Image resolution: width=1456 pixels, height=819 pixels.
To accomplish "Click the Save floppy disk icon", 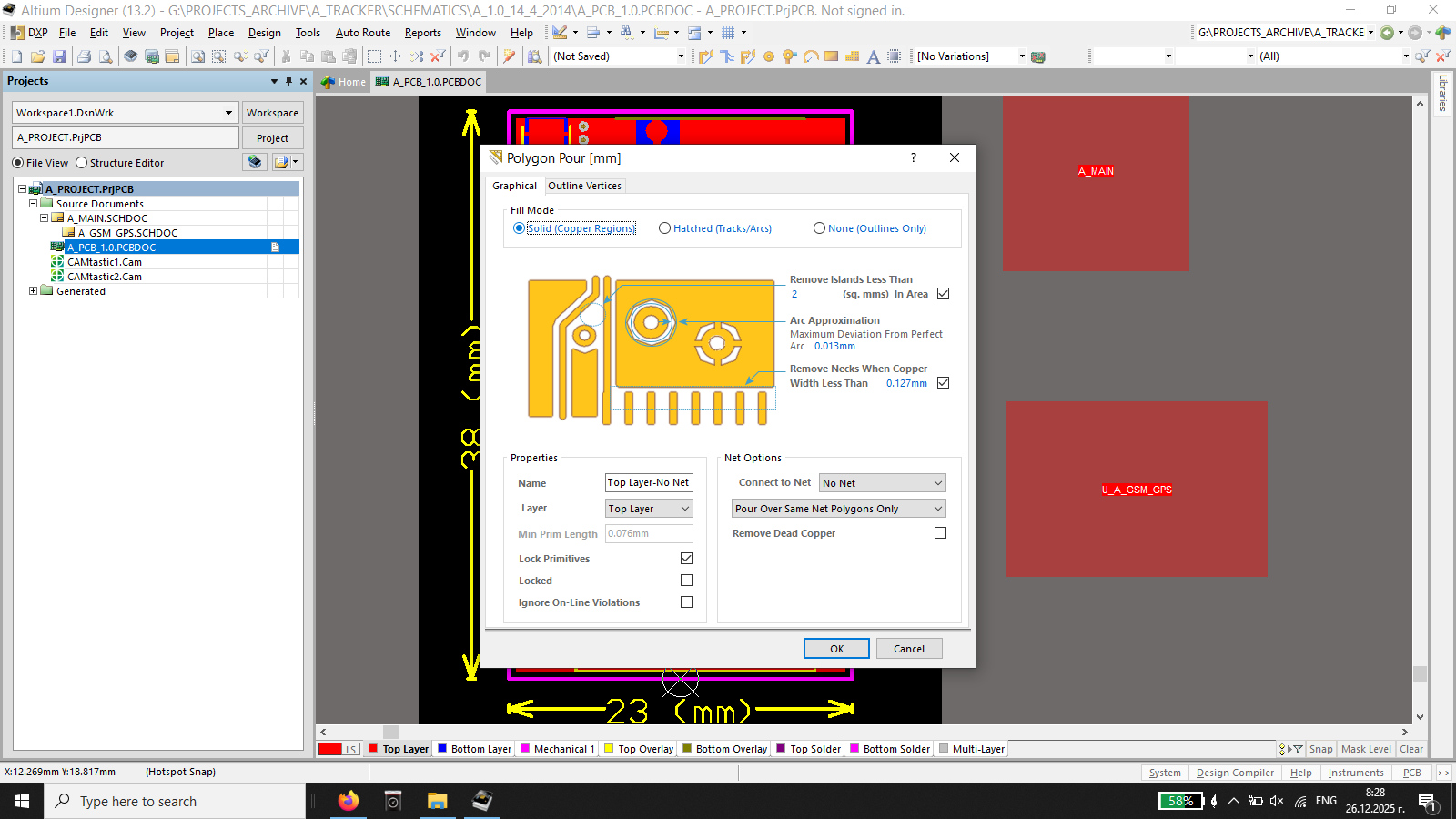I will (x=59, y=56).
